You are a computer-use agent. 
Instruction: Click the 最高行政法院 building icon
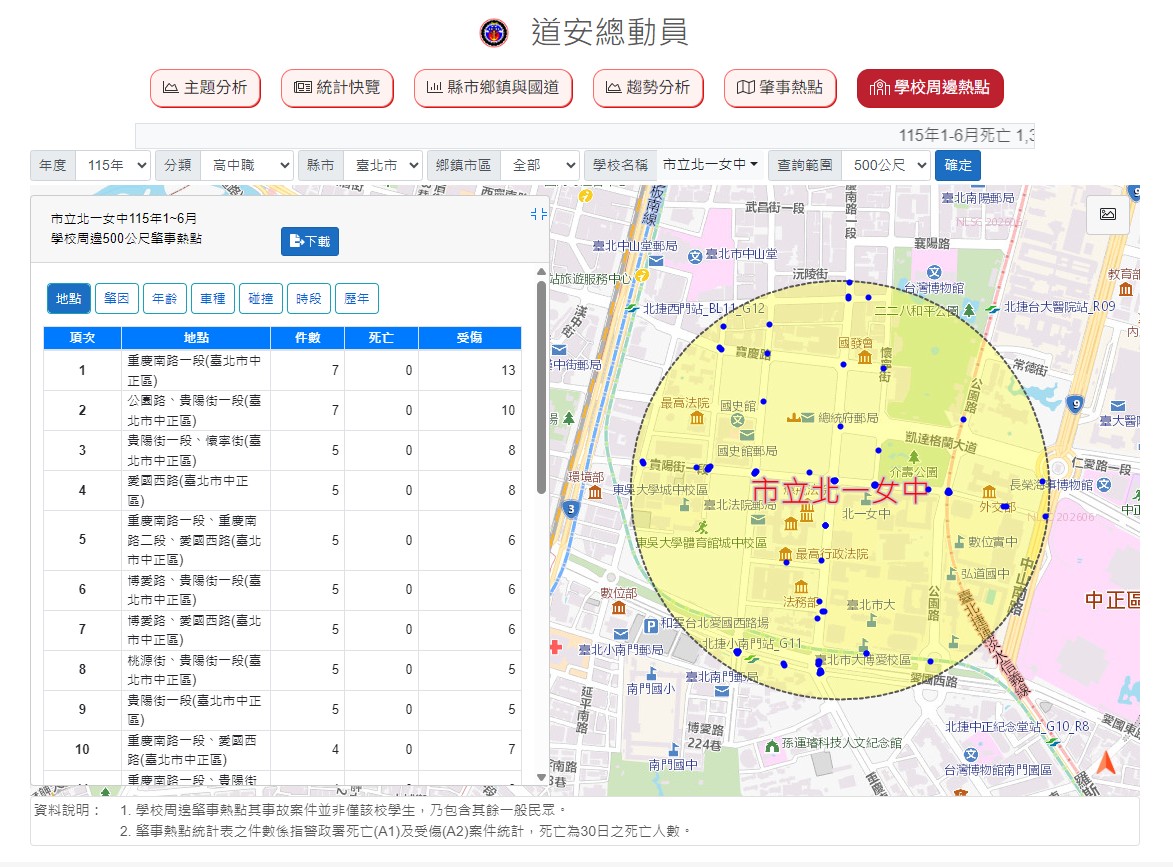coord(785,554)
